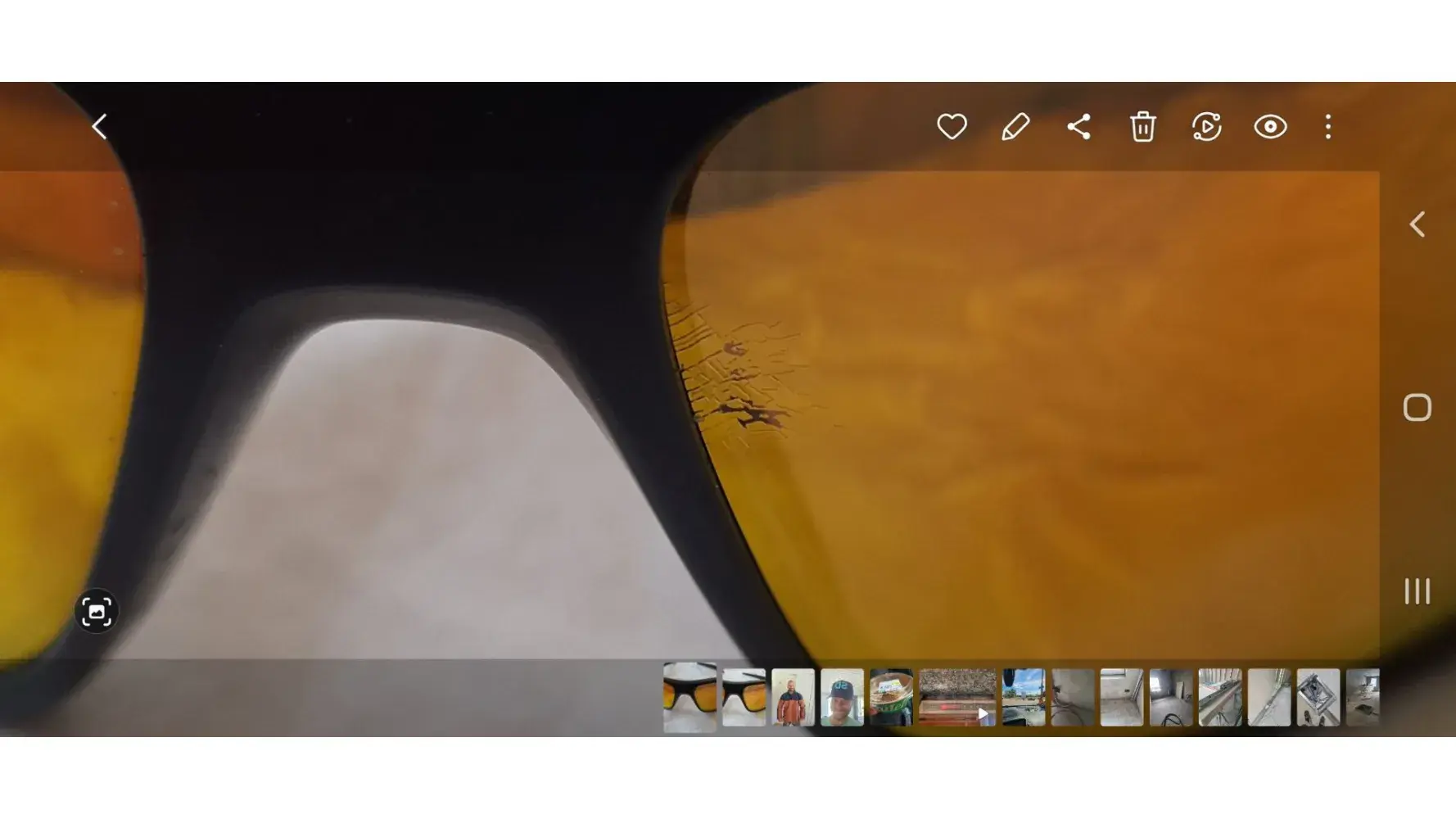1456x819 pixels.
Task: Delete photo using the trash icon
Action: [x=1143, y=127]
